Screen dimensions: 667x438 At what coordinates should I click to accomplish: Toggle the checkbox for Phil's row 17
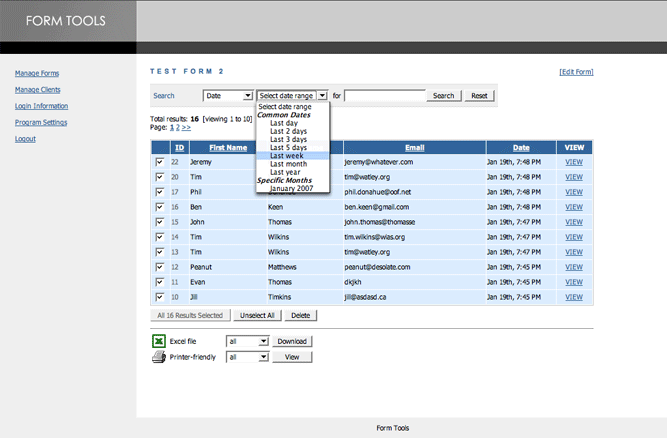point(160,192)
